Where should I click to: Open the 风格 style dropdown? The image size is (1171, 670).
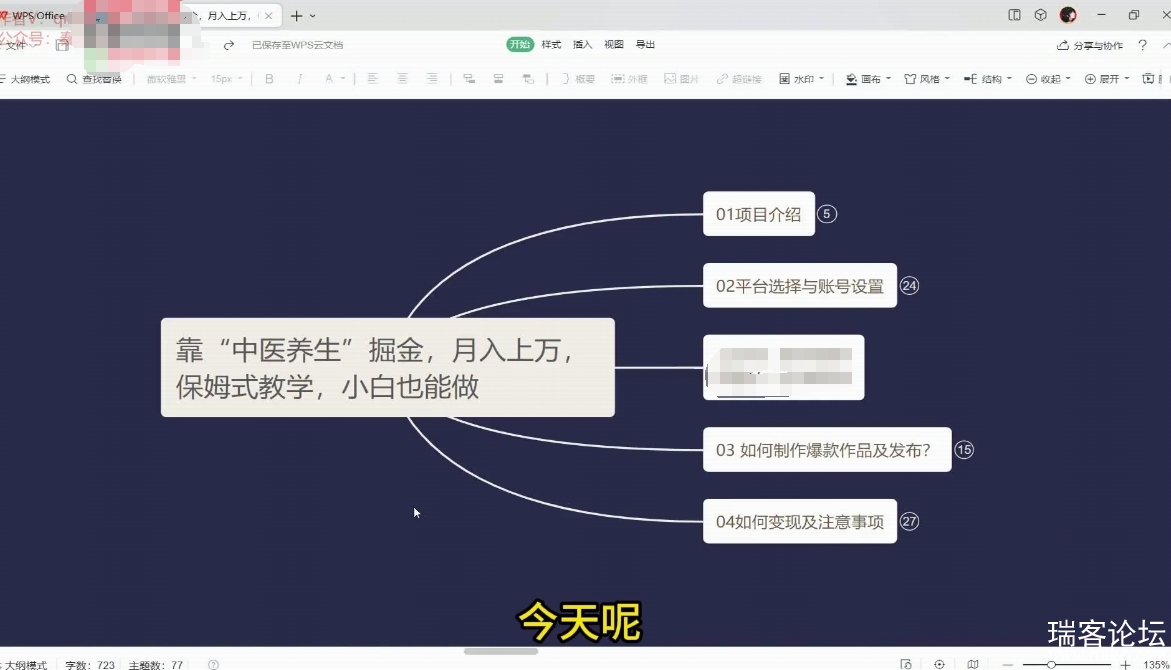(x=927, y=79)
